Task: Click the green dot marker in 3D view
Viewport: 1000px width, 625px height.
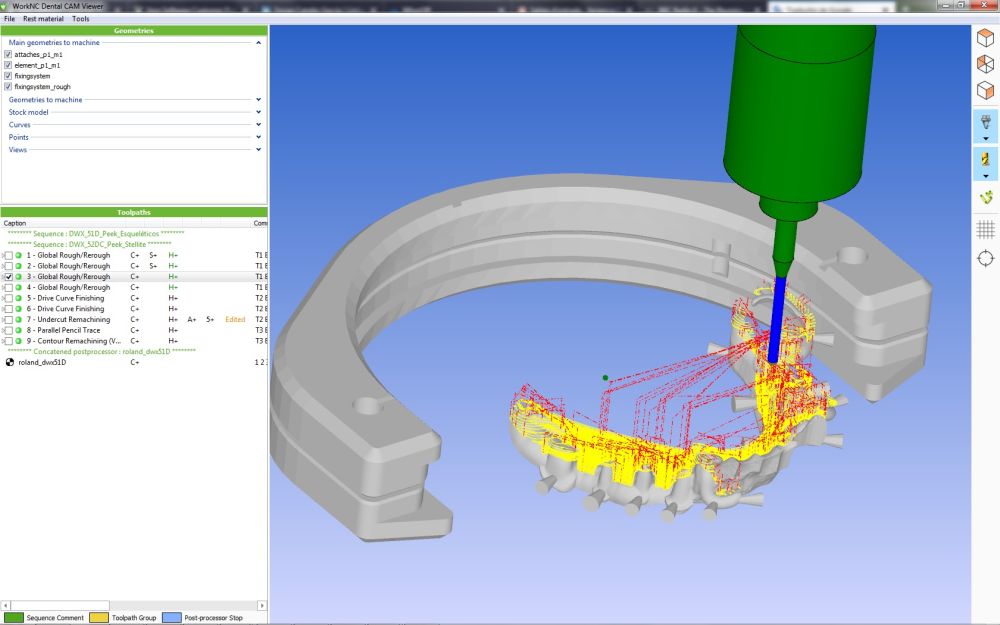Action: click(x=605, y=378)
